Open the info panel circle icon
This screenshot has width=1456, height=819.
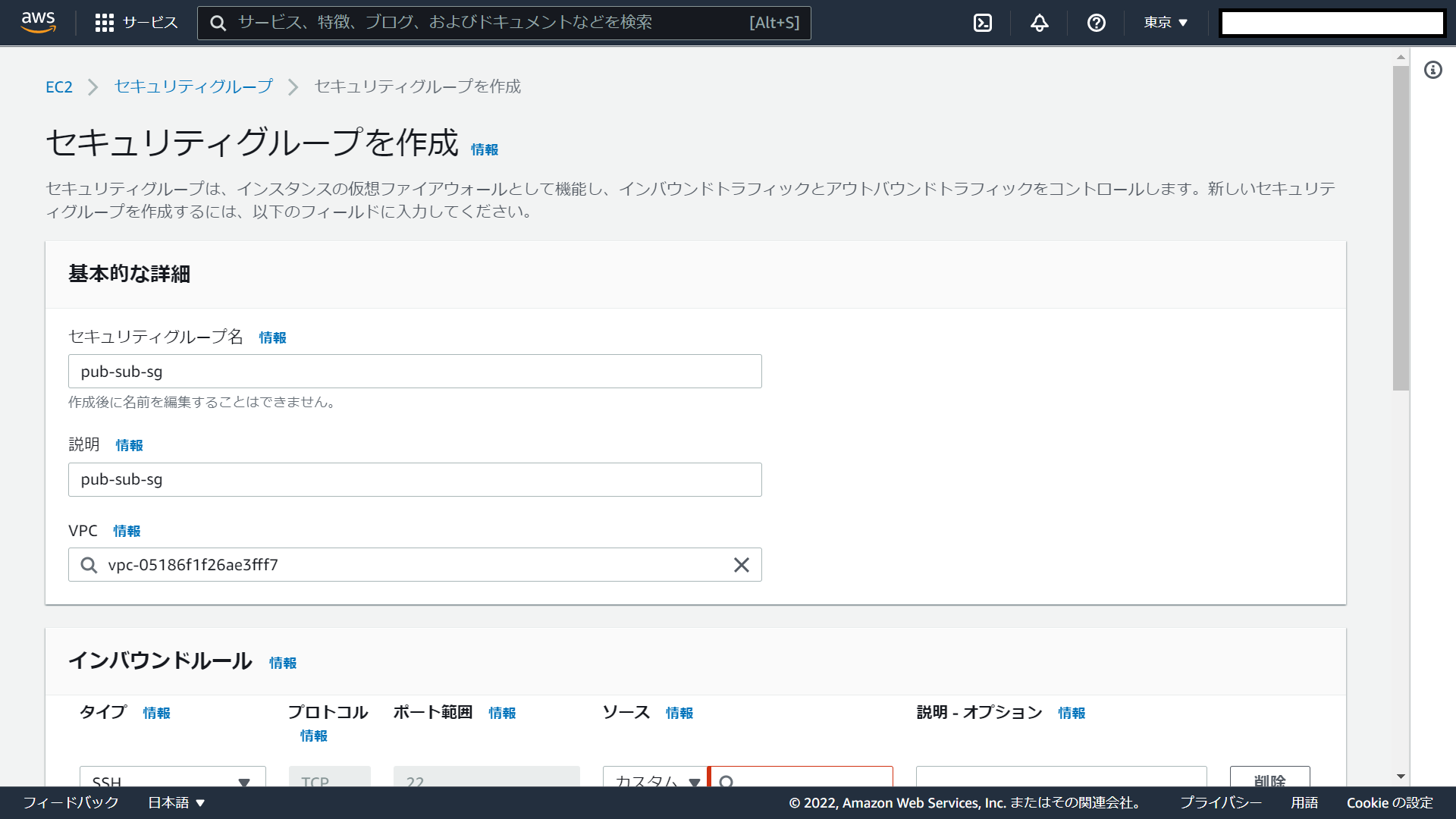pyautogui.click(x=1432, y=71)
